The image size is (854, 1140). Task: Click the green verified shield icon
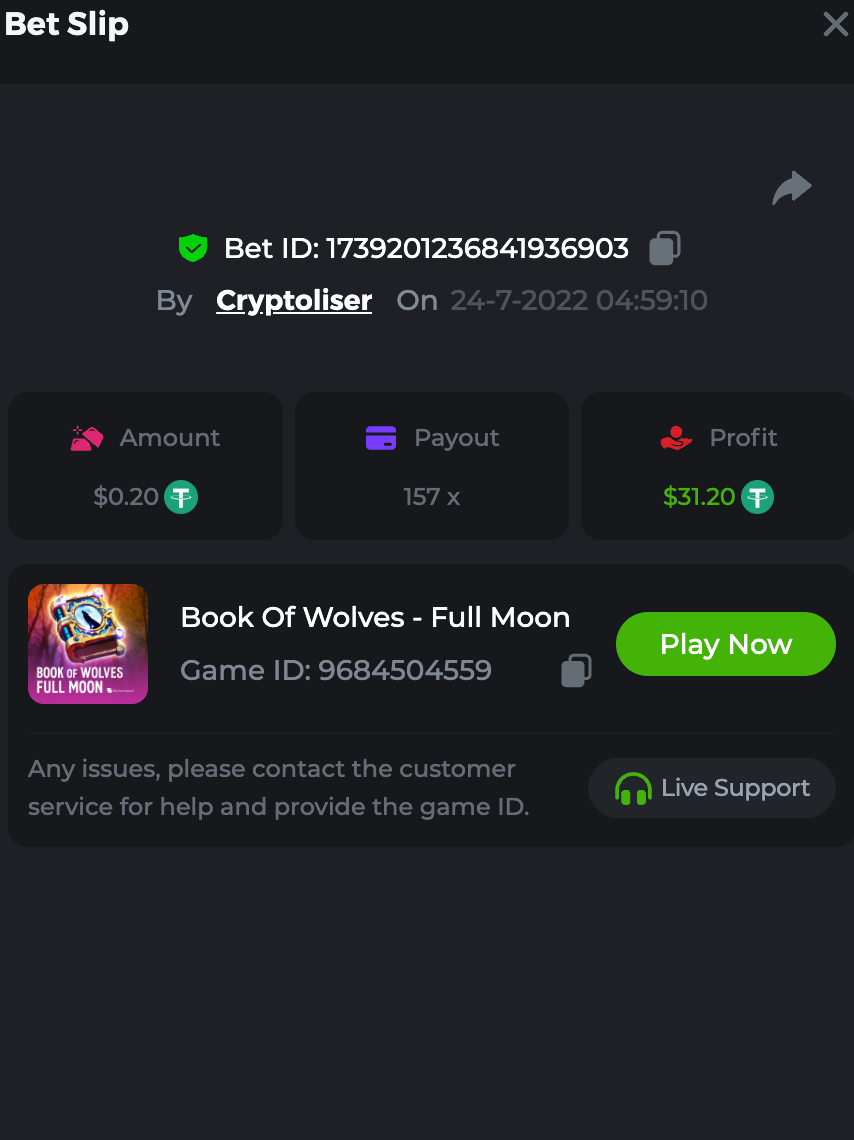tap(192, 248)
